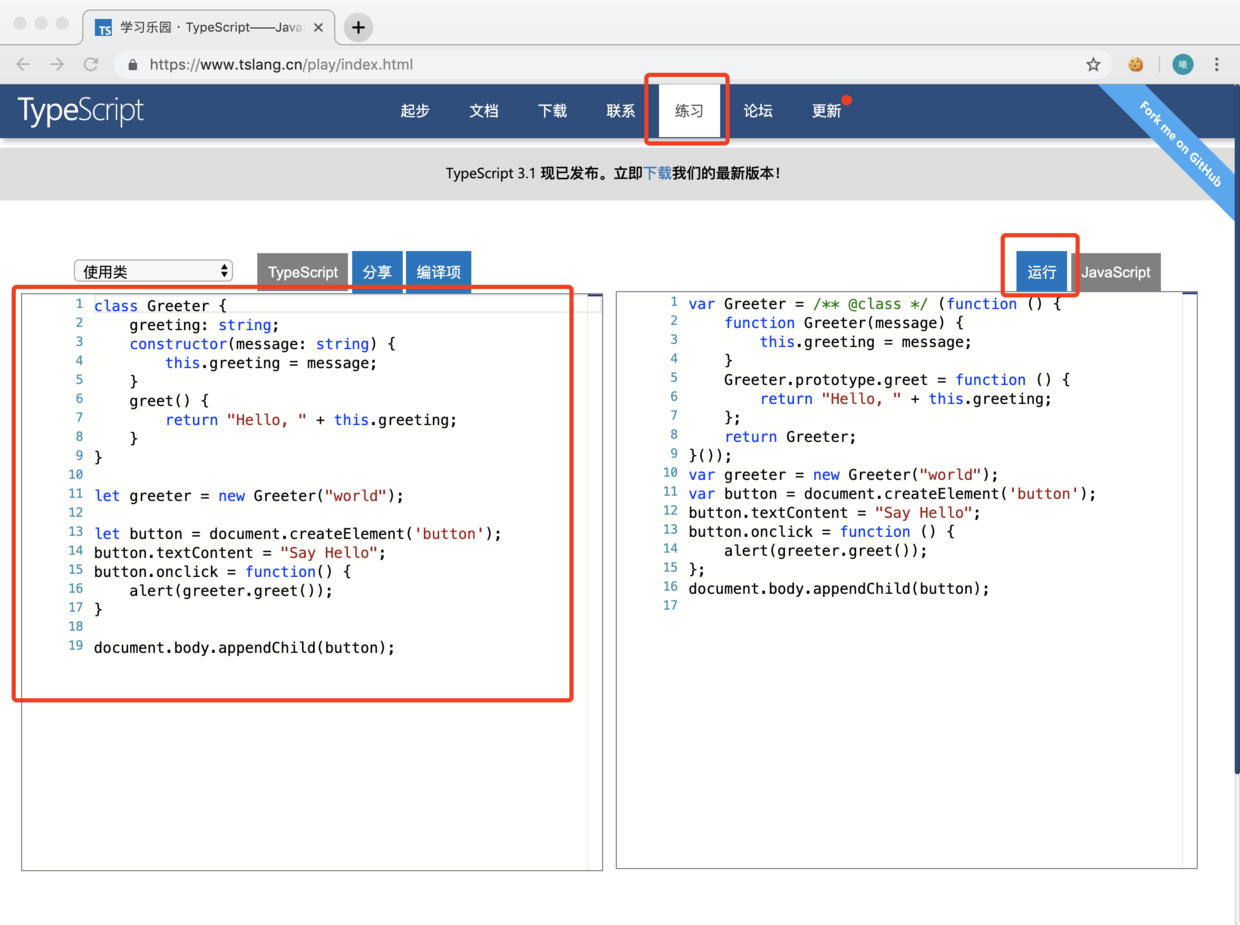The height and width of the screenshot is (925, 1240).
Task: Reload the current page
Action: 91,62
